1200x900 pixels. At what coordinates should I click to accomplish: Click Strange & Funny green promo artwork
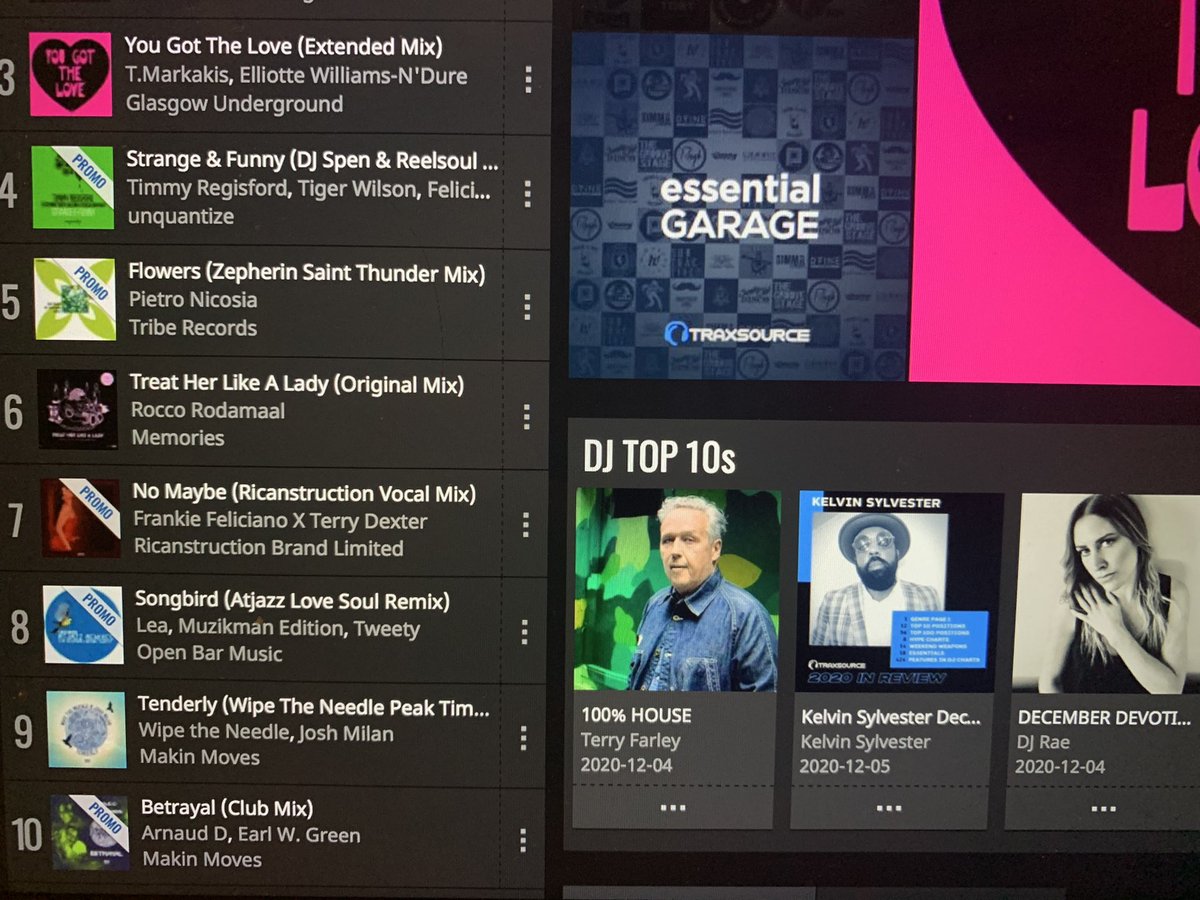(73, 187)
